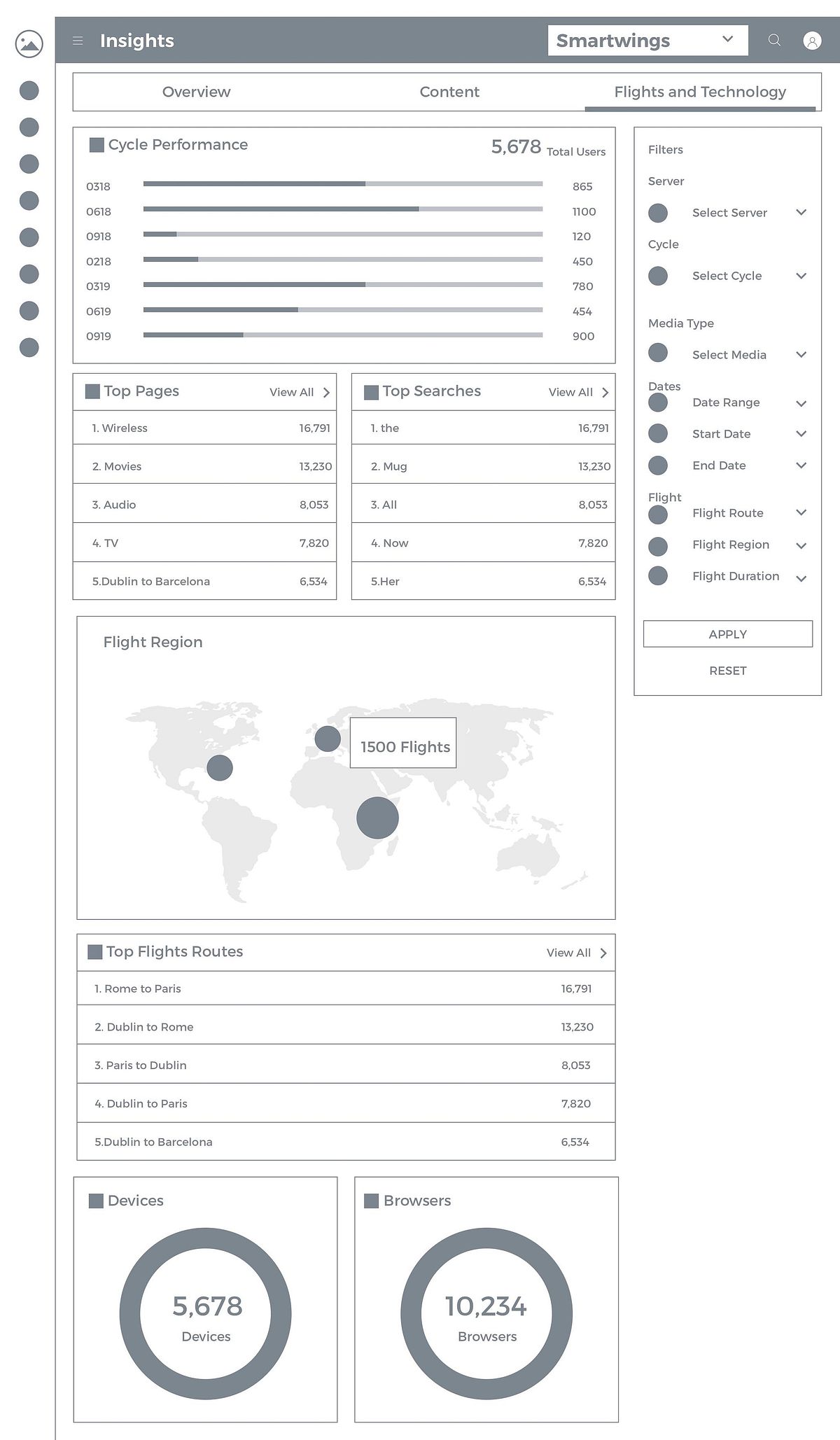View All in Top Searches panel

tap(578, 393)
